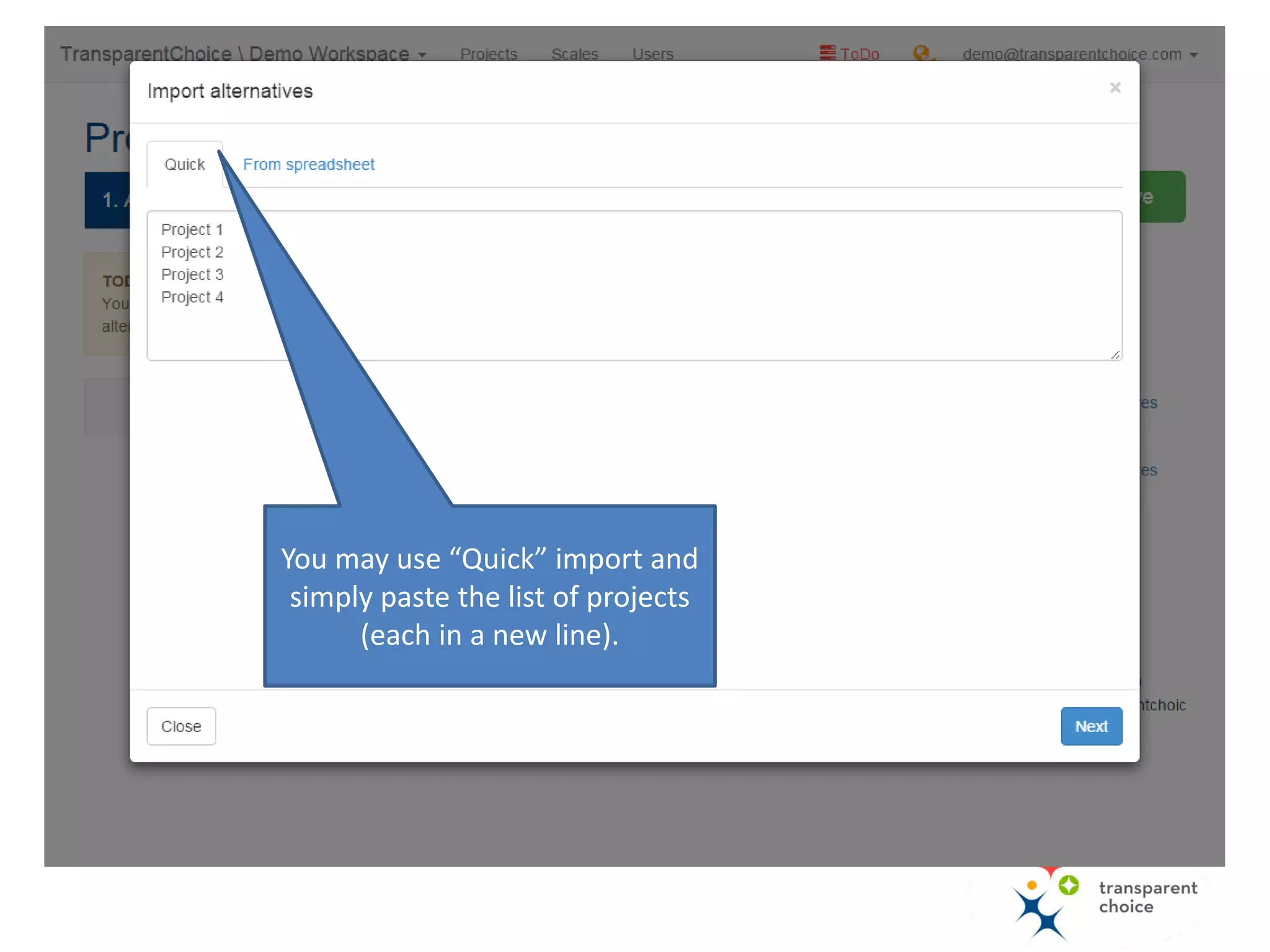Click the text area resize handle
Screen dimensions: 1270x952
point(1115,354)
